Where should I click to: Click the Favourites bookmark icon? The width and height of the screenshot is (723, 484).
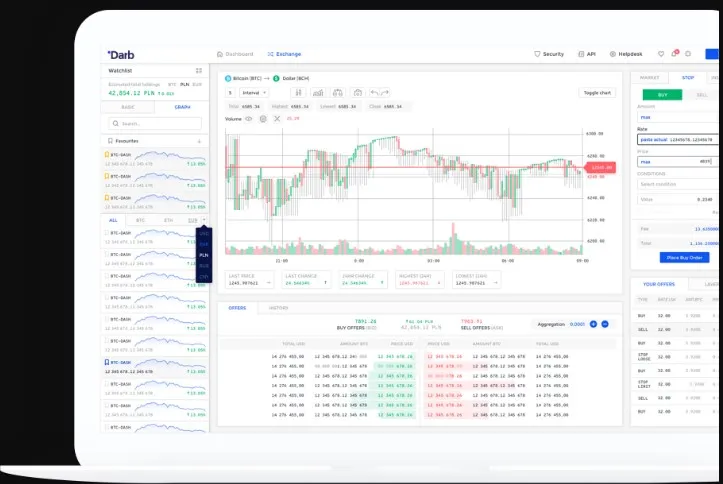110,141
